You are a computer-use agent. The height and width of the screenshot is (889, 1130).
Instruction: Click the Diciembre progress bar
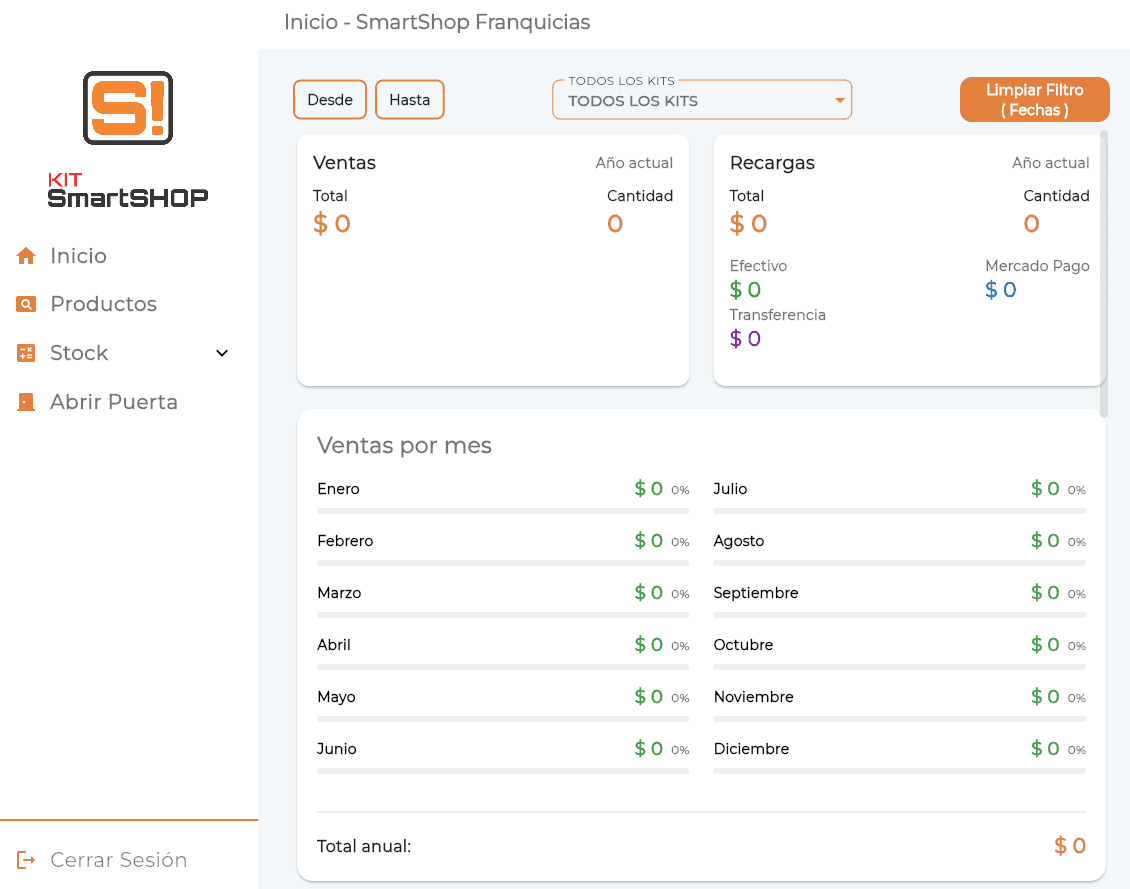[x=898, y=770]
